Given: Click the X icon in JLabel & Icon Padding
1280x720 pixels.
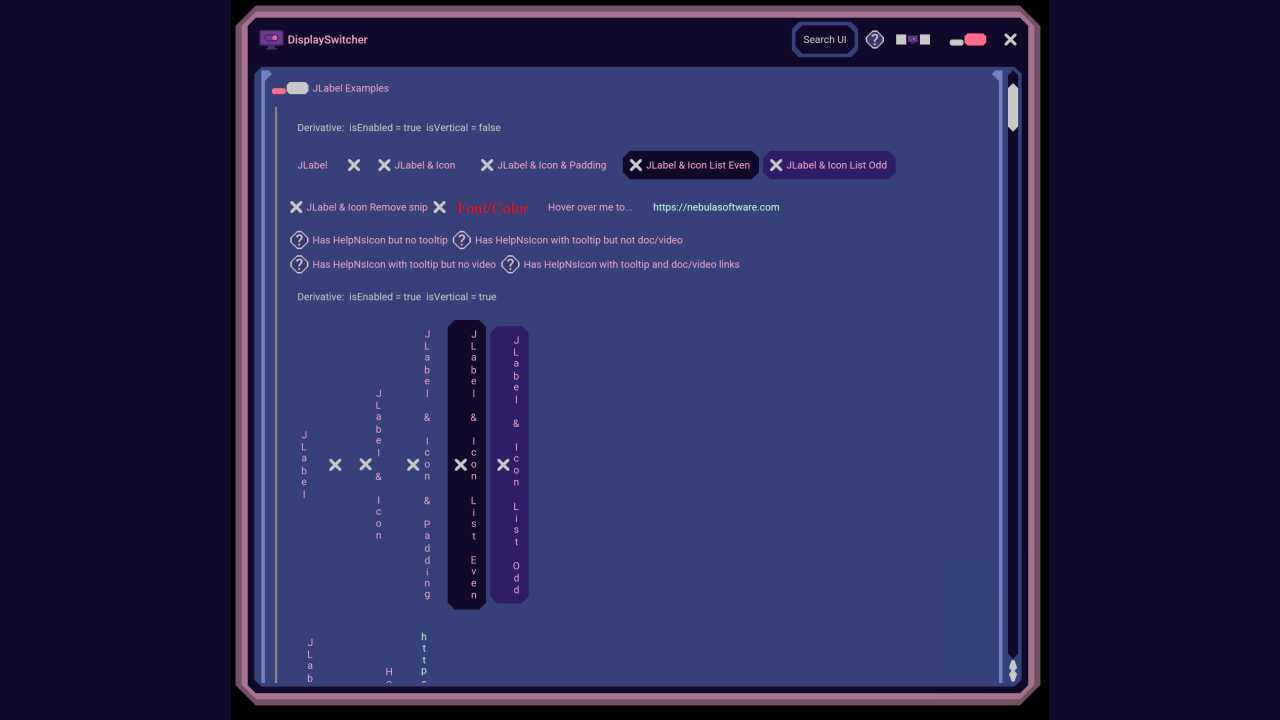Looking at the screenshot, I should [487, 165].
